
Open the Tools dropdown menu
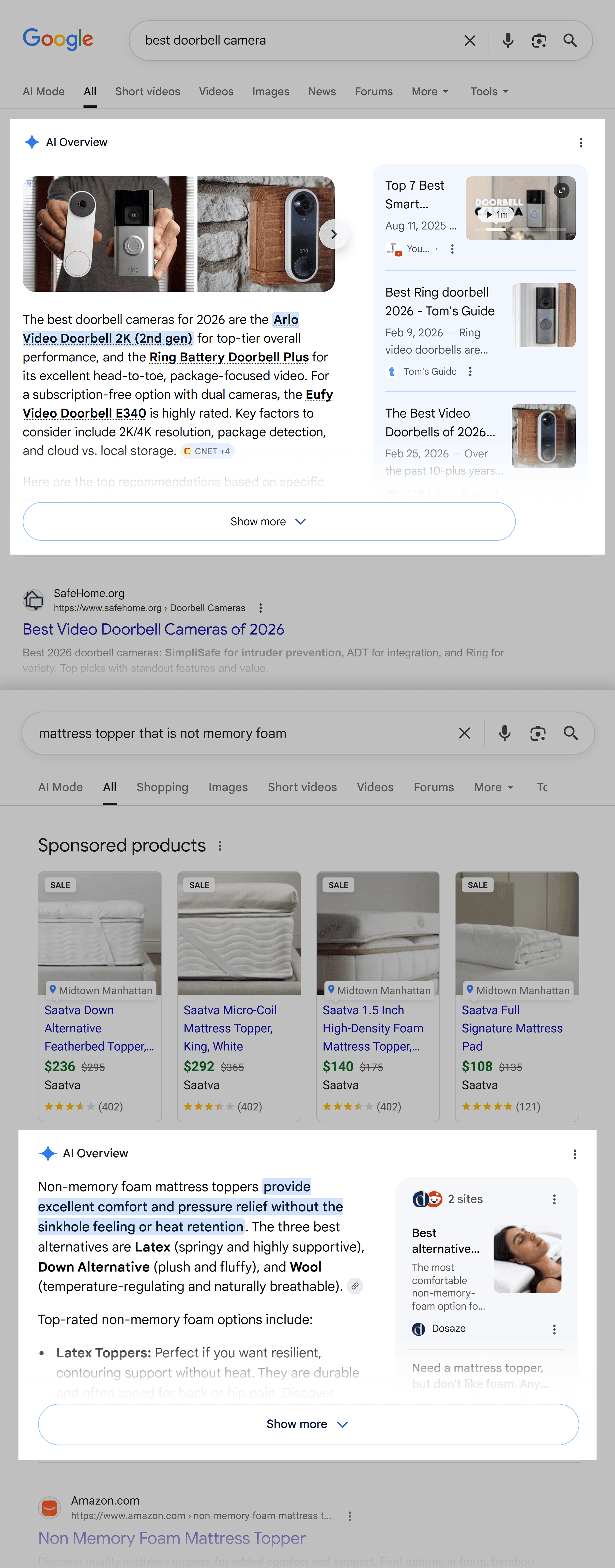click(489, 91)
